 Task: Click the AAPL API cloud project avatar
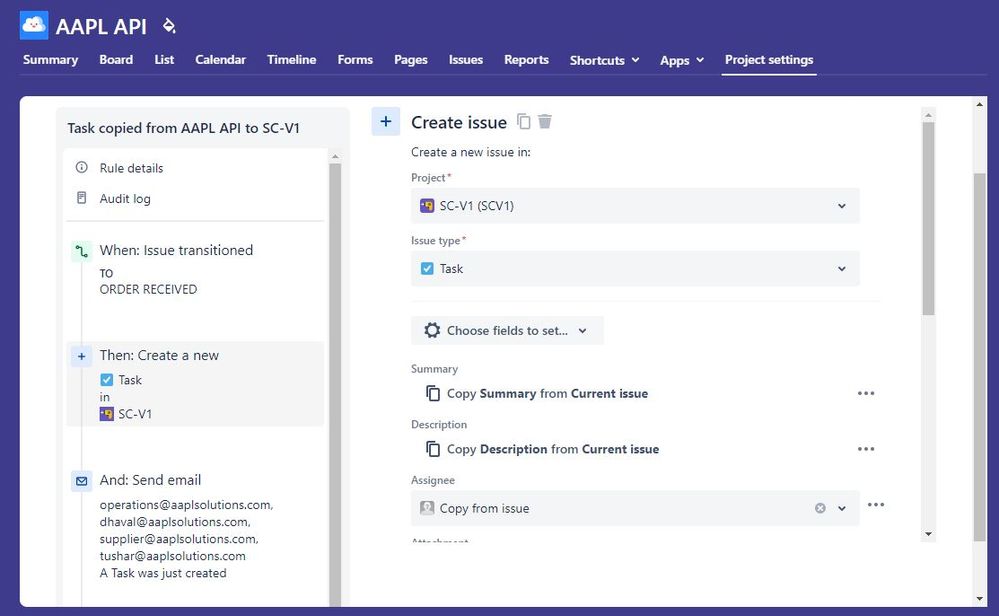coord(34,25)
